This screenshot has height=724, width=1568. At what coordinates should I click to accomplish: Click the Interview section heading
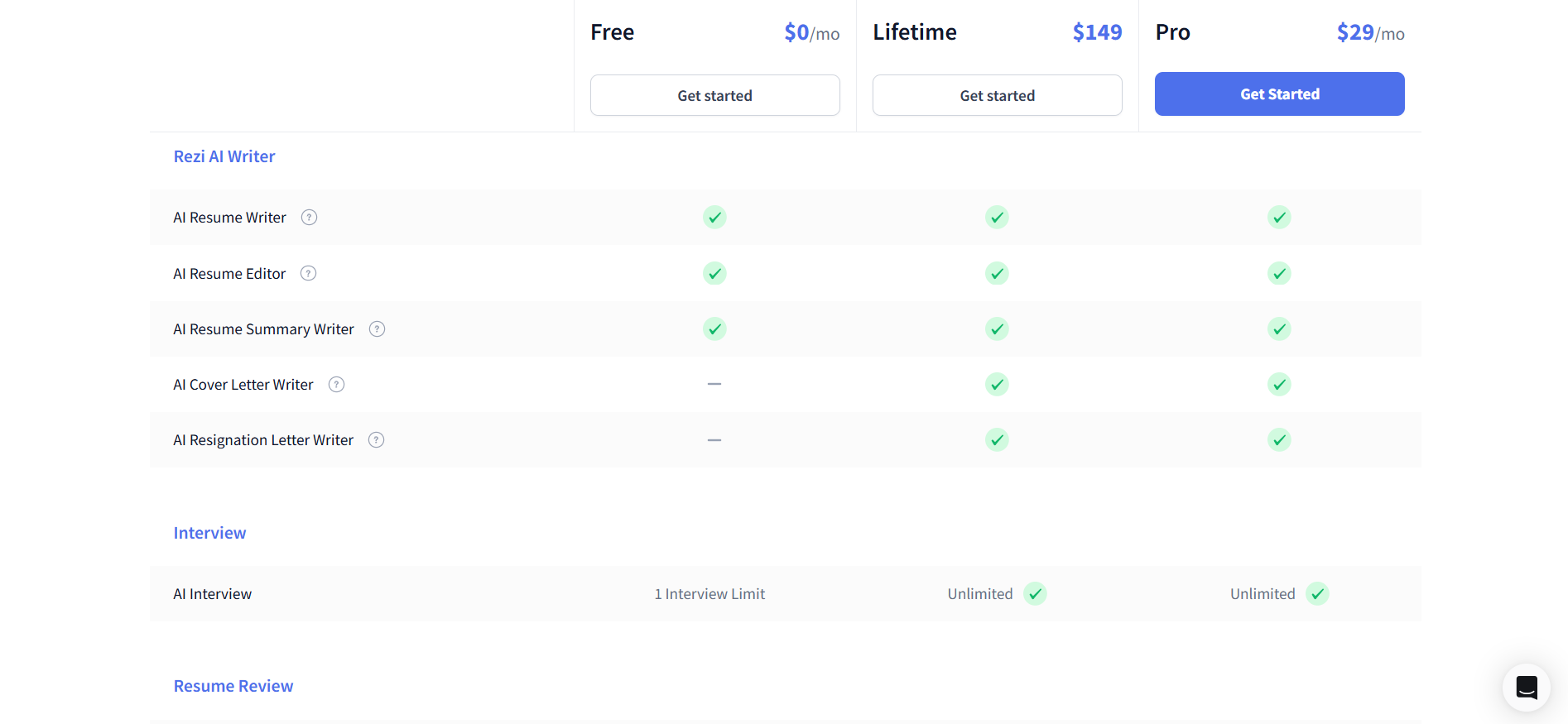[209, 533]
